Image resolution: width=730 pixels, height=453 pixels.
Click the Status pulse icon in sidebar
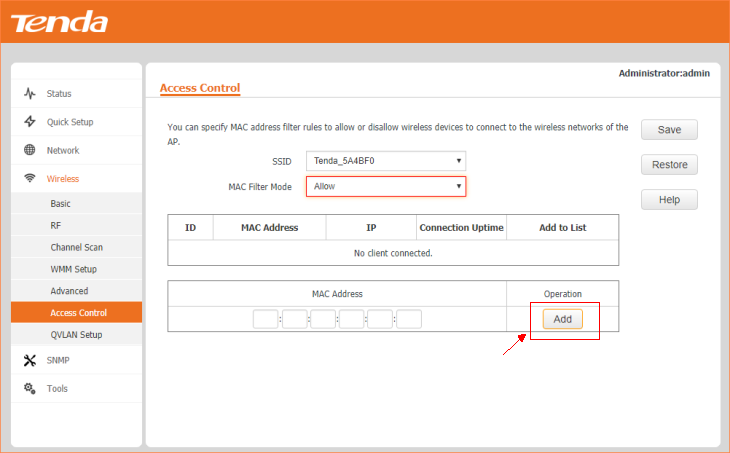[30, 94]
